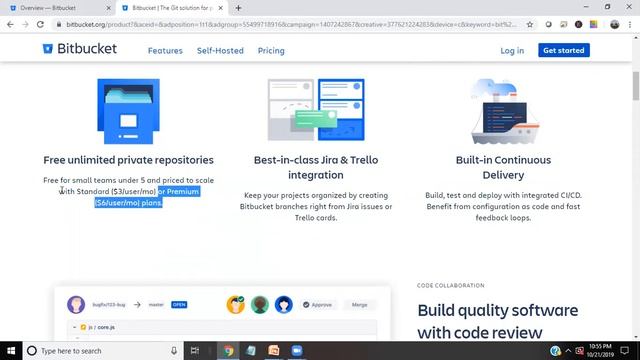Click the blue reviewer avatar
The height and width of the screenshot is (360, 640).
coord(284,305)
